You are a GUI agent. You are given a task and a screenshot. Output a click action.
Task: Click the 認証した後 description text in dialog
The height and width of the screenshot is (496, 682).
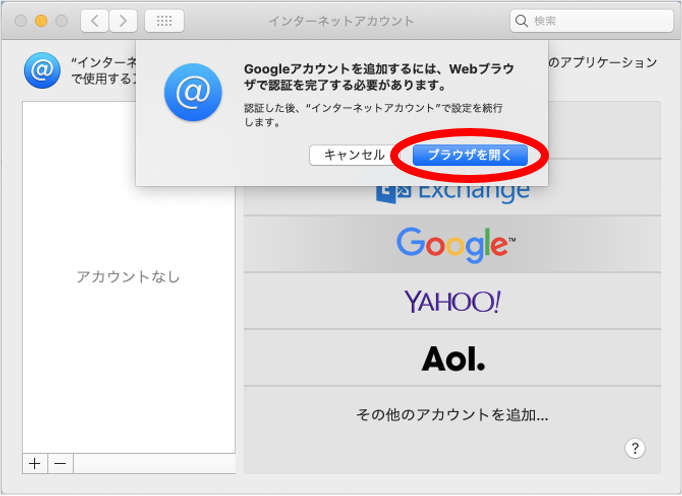(x=373, y=115)
